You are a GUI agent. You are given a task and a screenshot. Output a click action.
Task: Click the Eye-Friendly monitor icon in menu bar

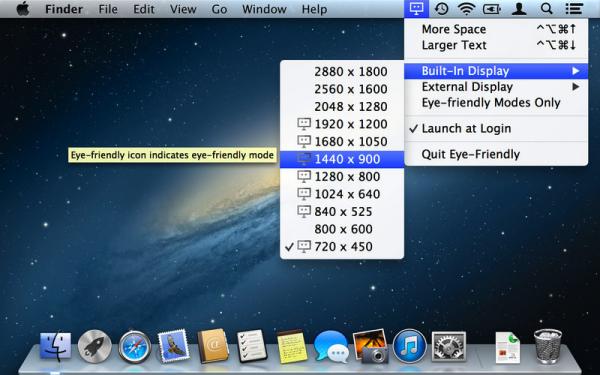point(416,8)
